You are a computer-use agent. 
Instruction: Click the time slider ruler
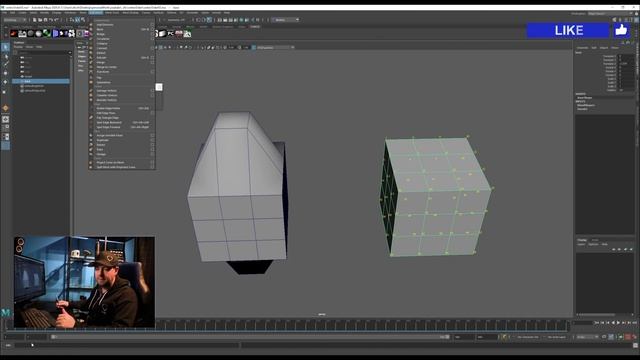286,325
